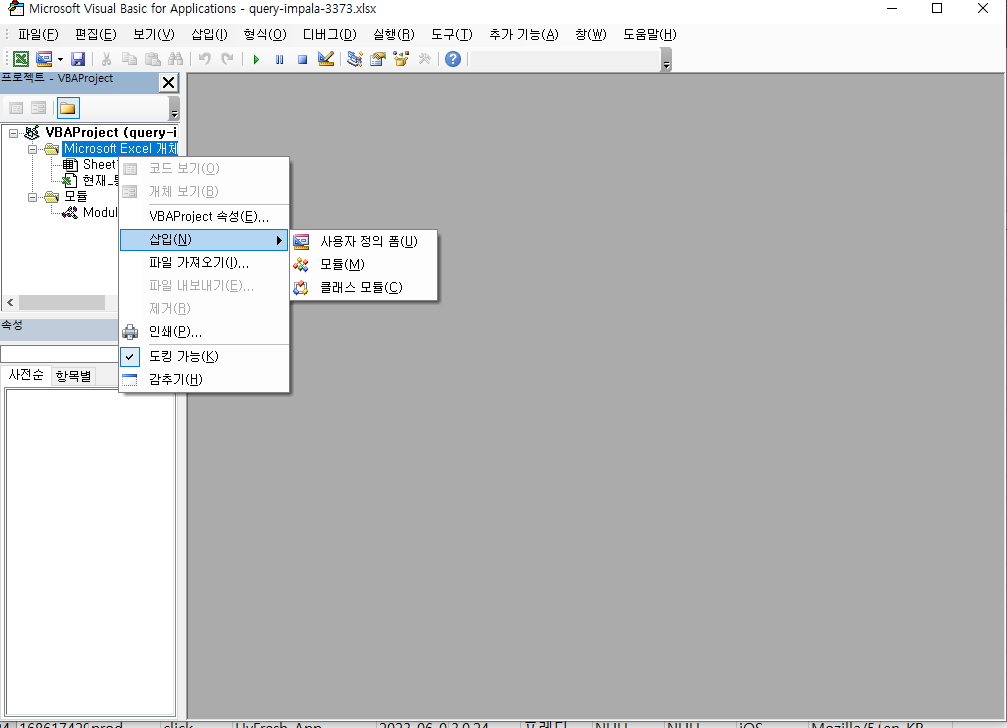The image size is (1007, 728).
Task: Select View Object icon in project panel
Action: [x=39, y=108]
